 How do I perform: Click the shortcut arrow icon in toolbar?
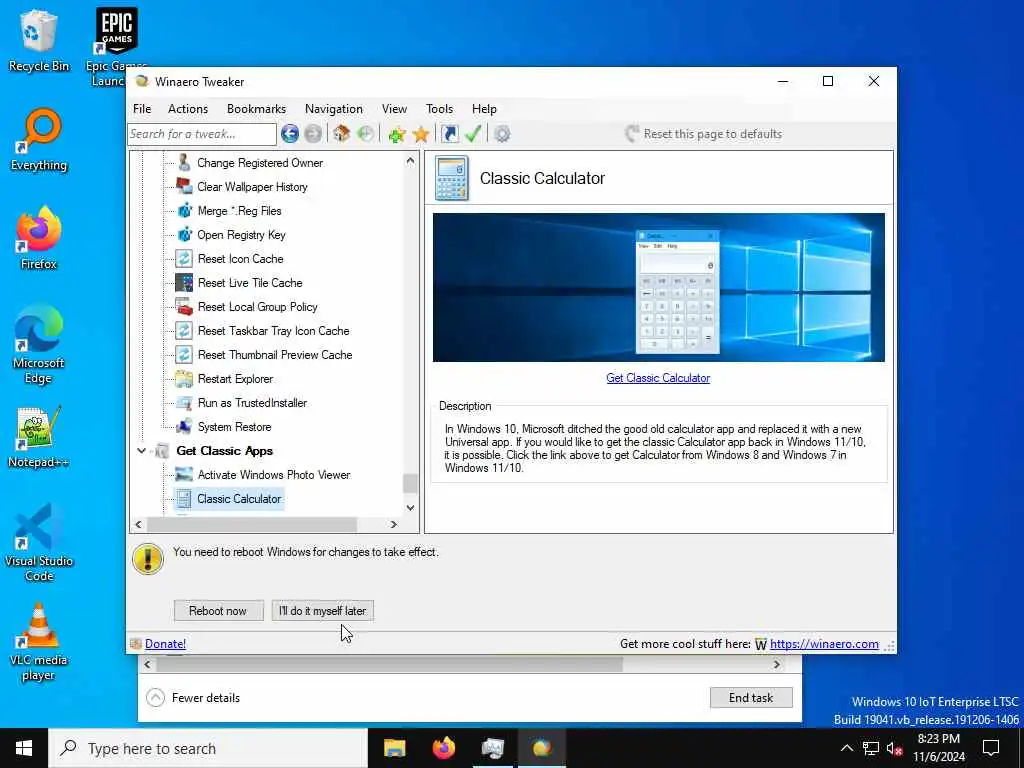point(450,134)
